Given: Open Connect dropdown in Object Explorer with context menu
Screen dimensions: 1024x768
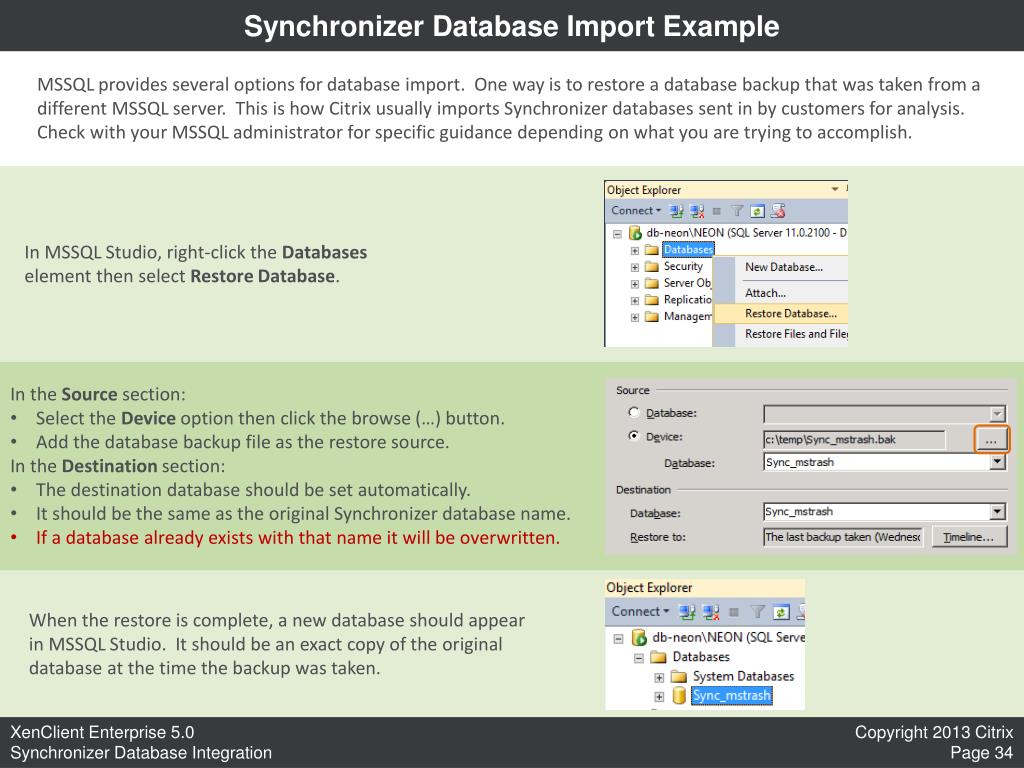Looking at the screenshot, I should point(636,210).
